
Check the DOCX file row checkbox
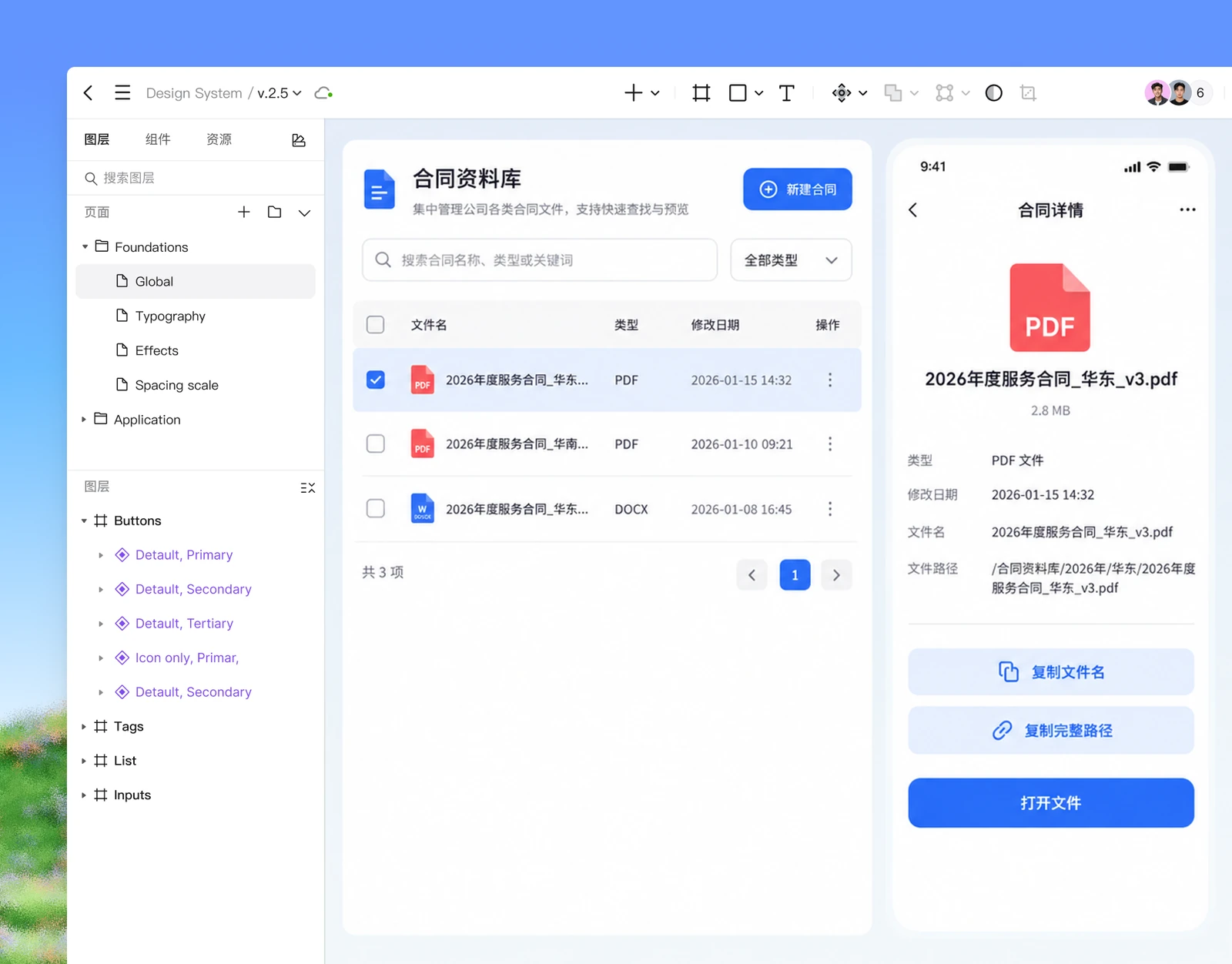click(x=376, y=508)
